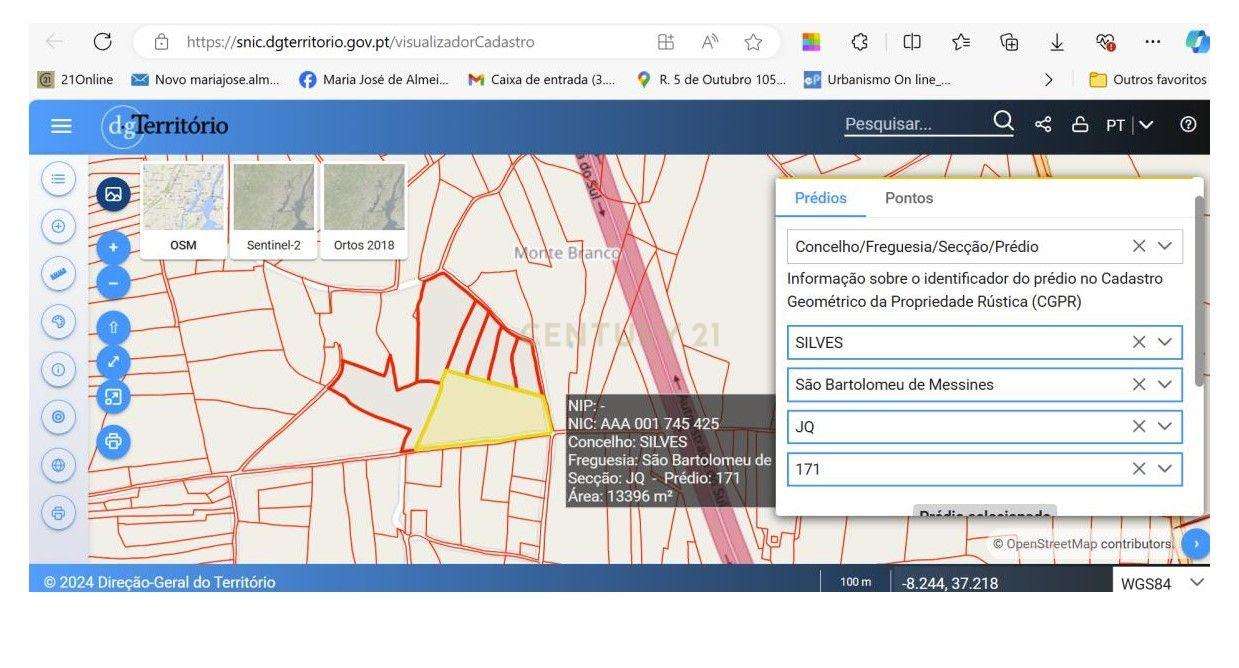The width and height of the screenshot is (1239, 668).
Task: Expand the Concelho/Freguesia/Secção/Prédio dropdown
Action: [x=1164, y=246]
